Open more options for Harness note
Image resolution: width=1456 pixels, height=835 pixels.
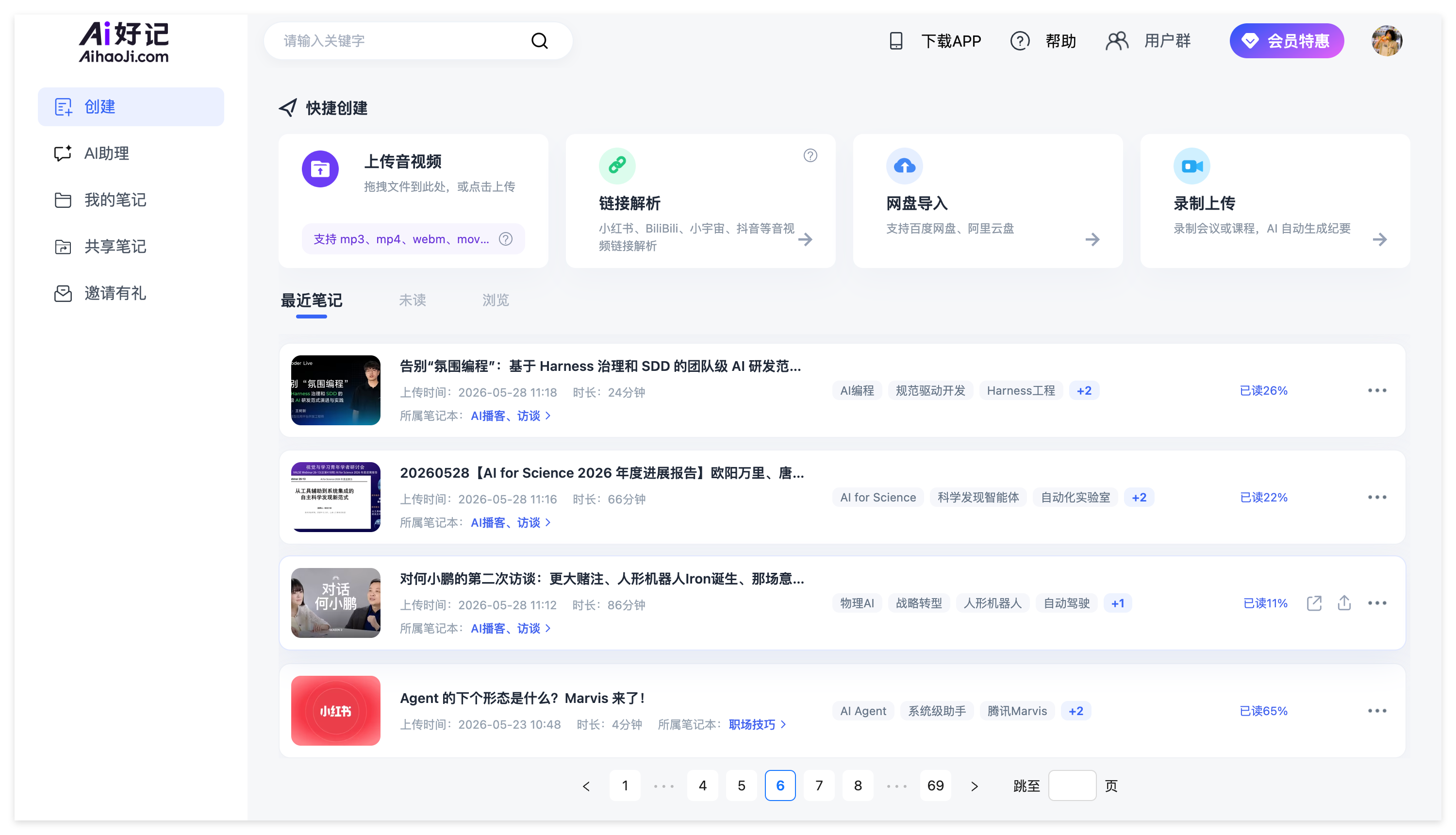pyautogui.click(x=1377, y=390)
